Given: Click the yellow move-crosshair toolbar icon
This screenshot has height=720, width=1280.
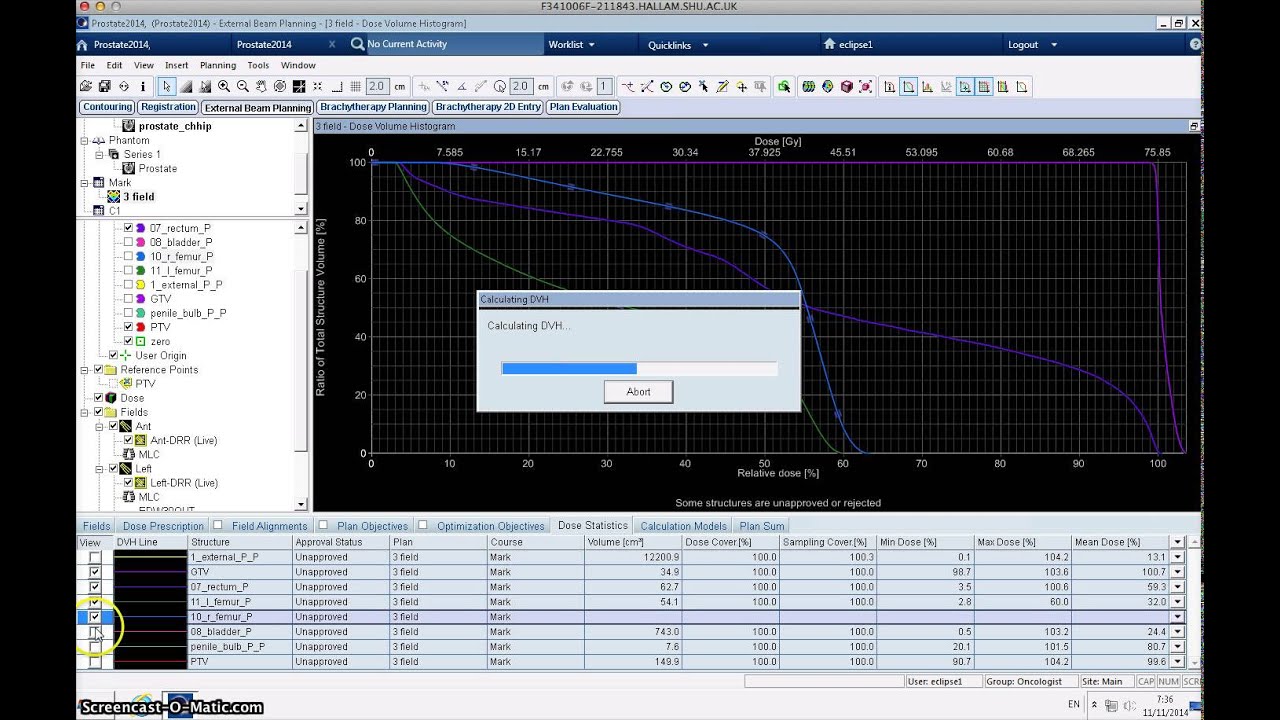Looking at the screenshot, I should (742, 86).
